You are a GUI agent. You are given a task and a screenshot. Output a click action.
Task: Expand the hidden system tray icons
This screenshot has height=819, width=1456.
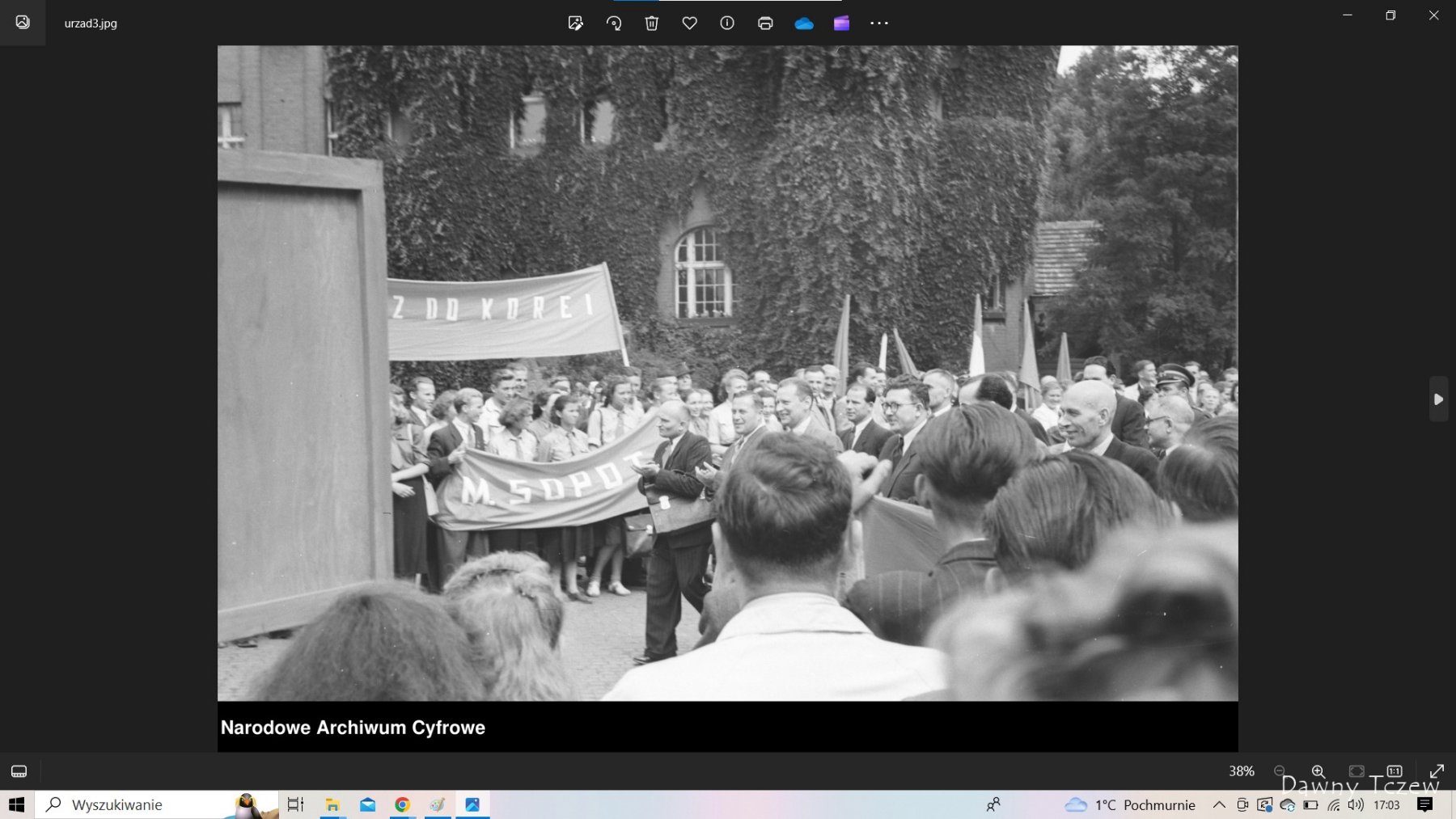[1219, 804]
